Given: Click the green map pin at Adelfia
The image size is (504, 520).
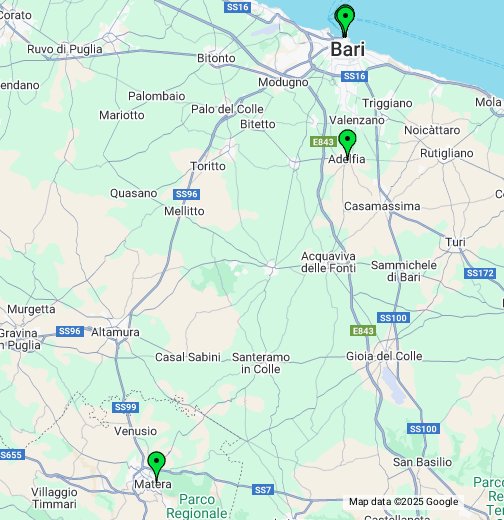Looking at the screenshot, I should 347,143.
